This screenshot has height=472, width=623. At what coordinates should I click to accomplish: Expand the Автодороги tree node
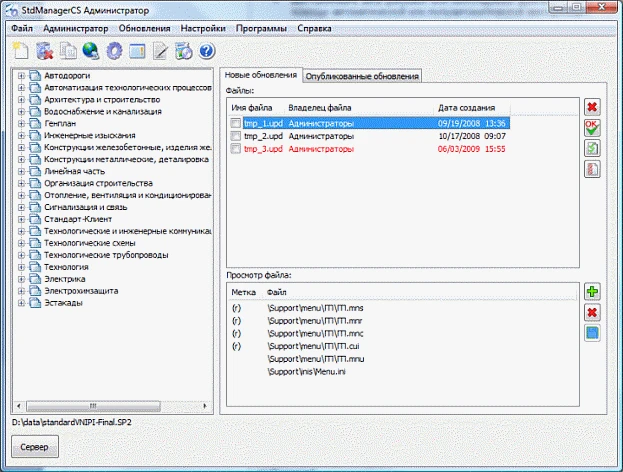[21, 76]
